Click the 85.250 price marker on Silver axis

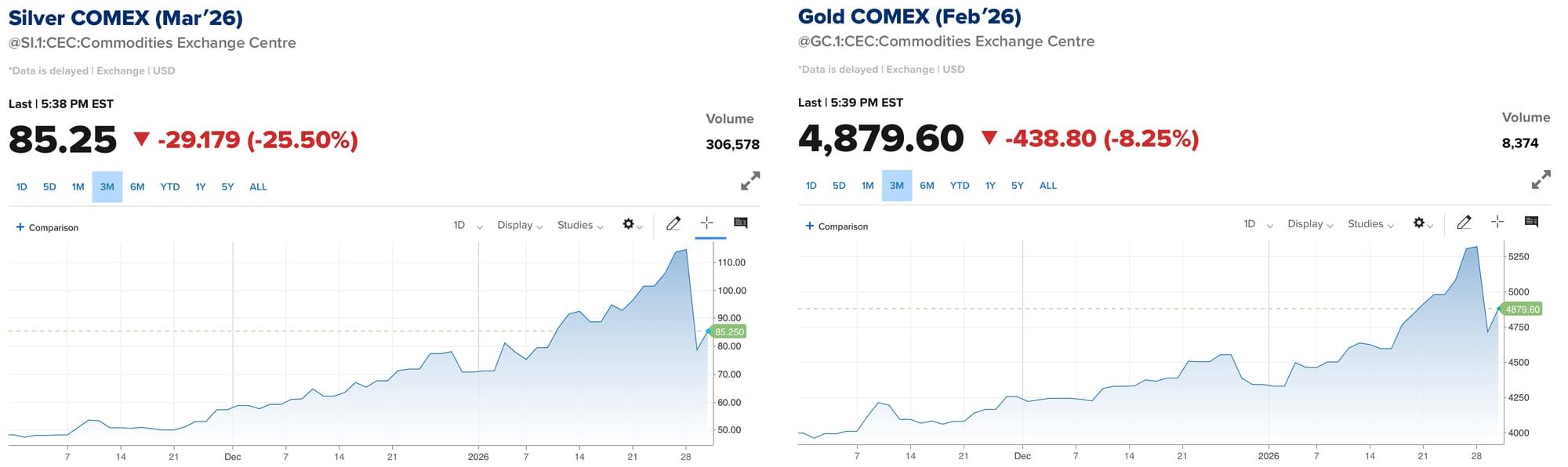click(x=729, y=331)
